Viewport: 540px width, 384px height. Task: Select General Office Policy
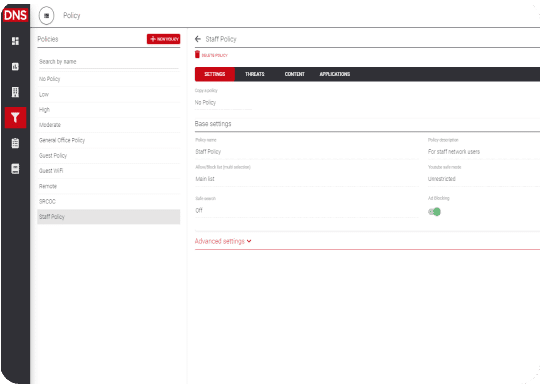(x=109, y=140)
